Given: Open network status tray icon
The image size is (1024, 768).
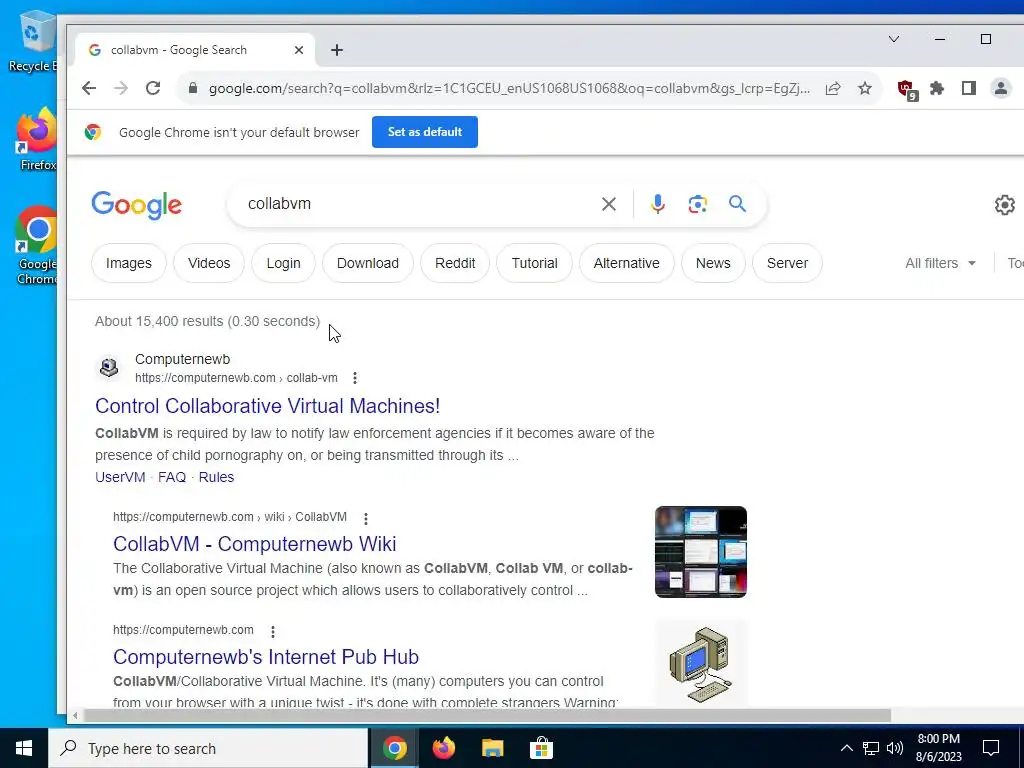Looking at the screenshot, I should (x=871, y=748).
